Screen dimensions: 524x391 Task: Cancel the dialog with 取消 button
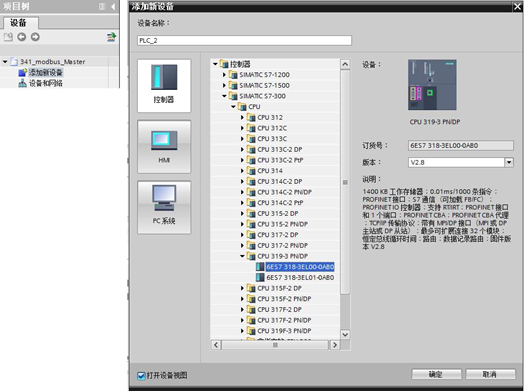click(x=490, y=374)
